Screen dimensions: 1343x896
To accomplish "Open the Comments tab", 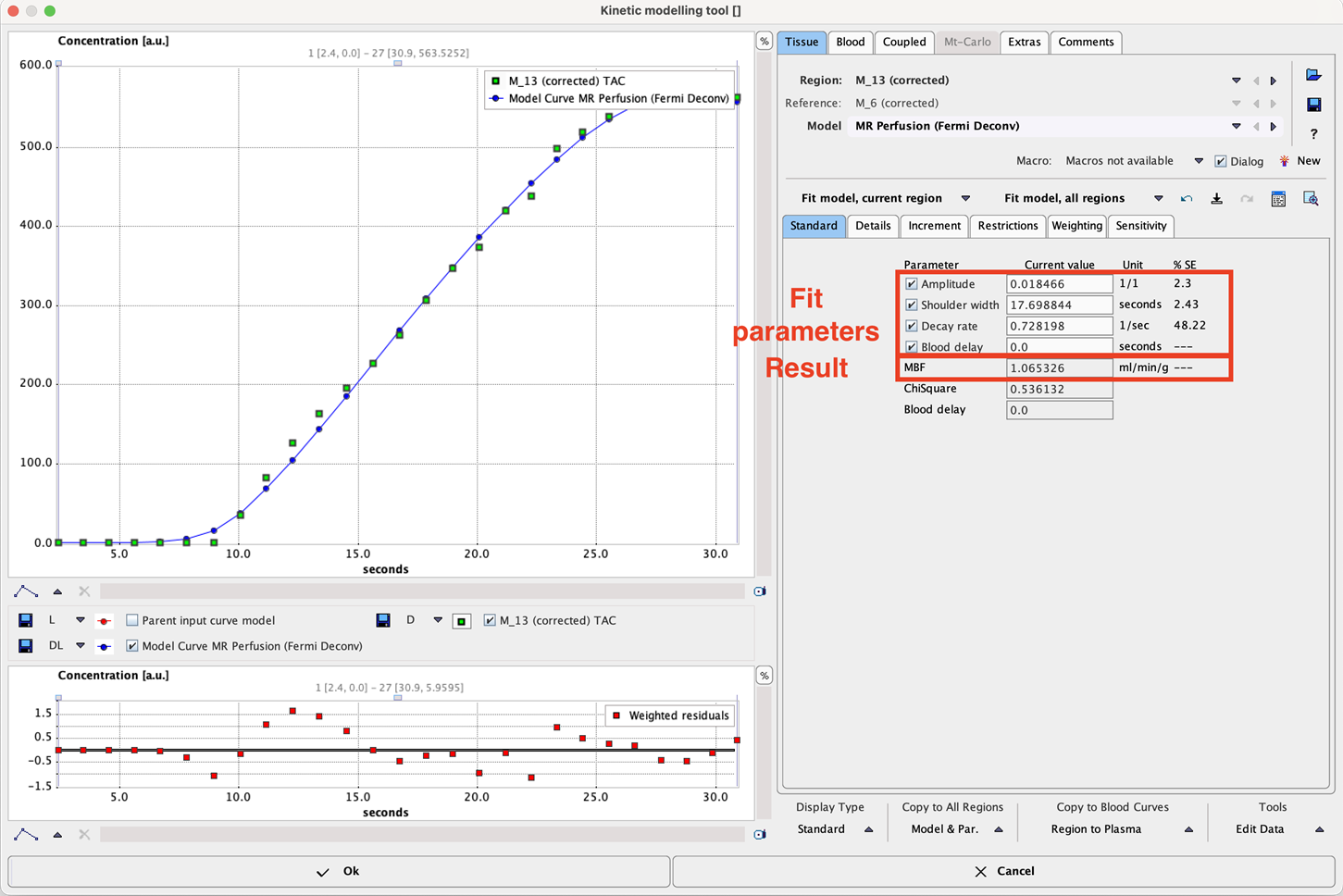I will point(1086,42).
